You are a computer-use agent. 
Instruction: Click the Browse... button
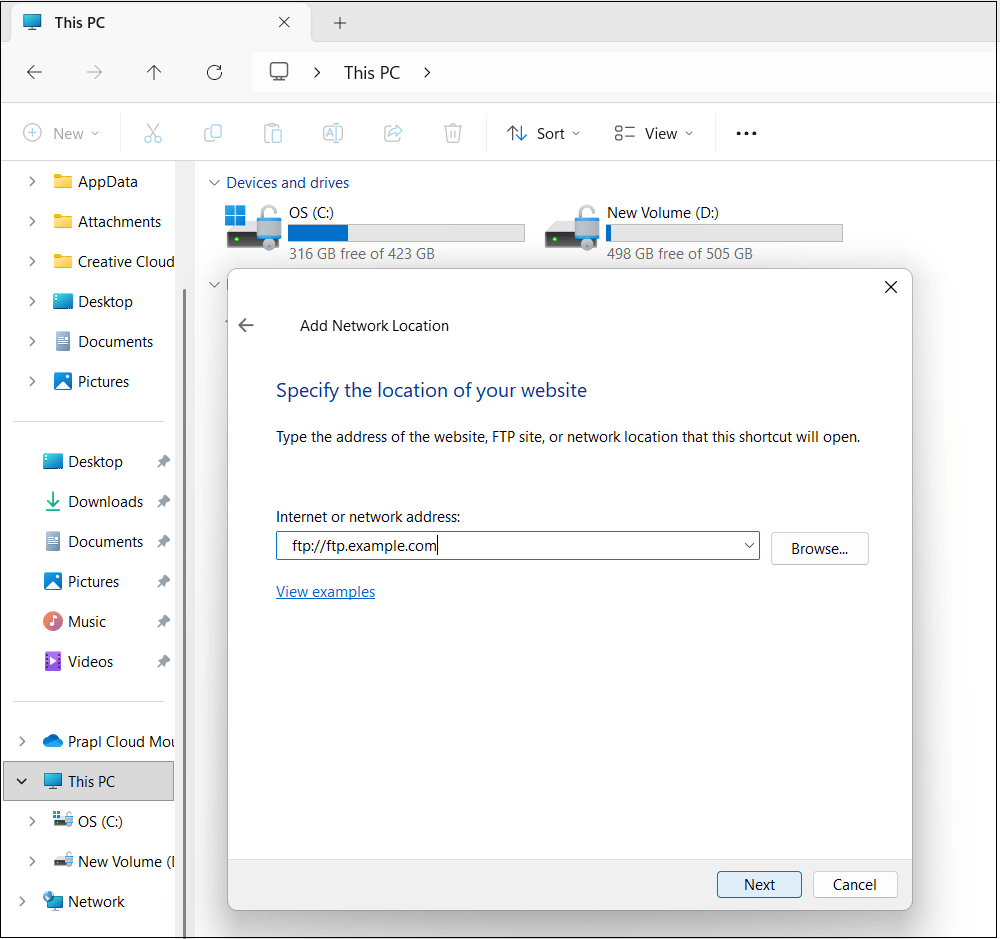(x=820, y=549)
